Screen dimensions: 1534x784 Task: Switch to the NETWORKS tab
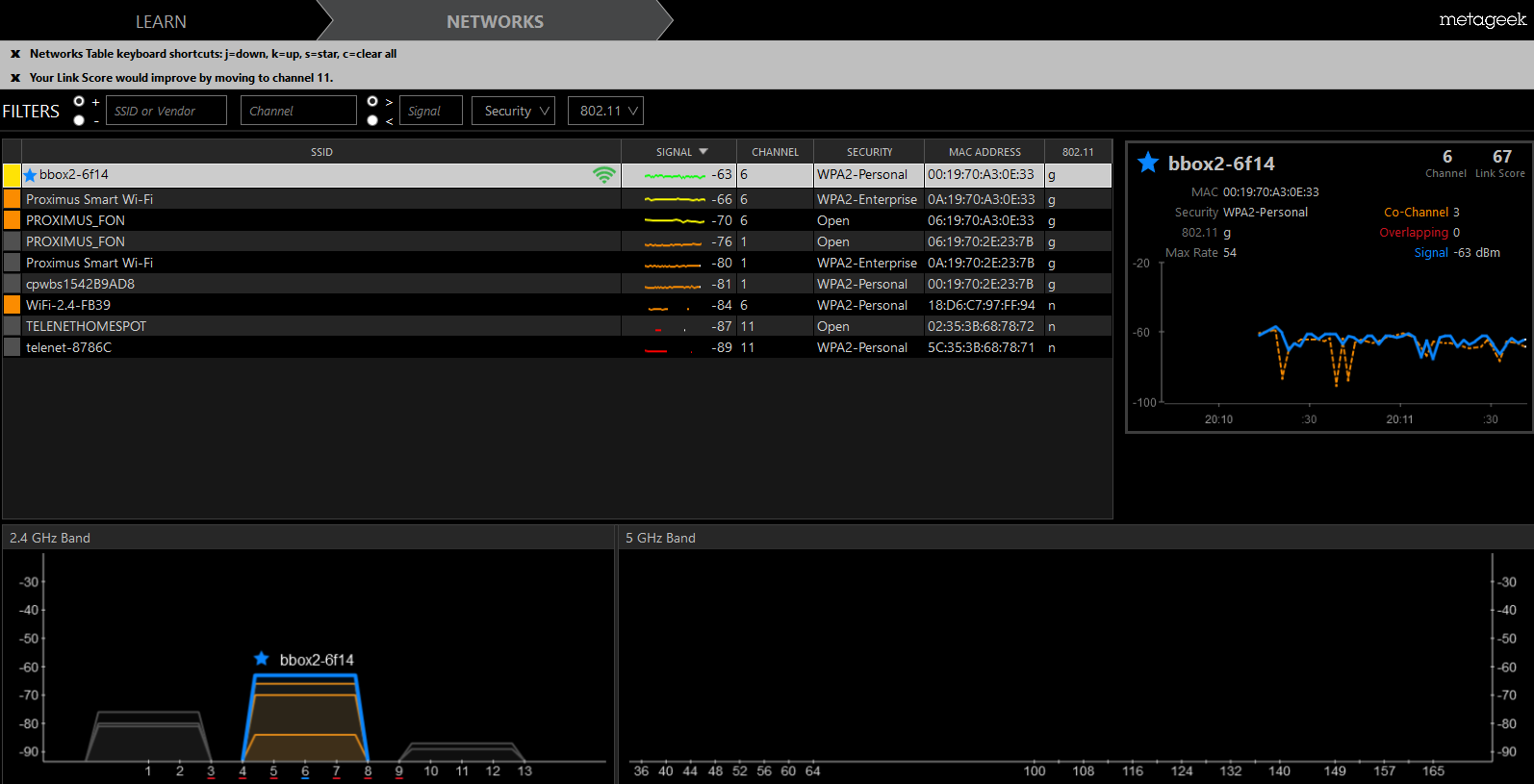(495, 21)
